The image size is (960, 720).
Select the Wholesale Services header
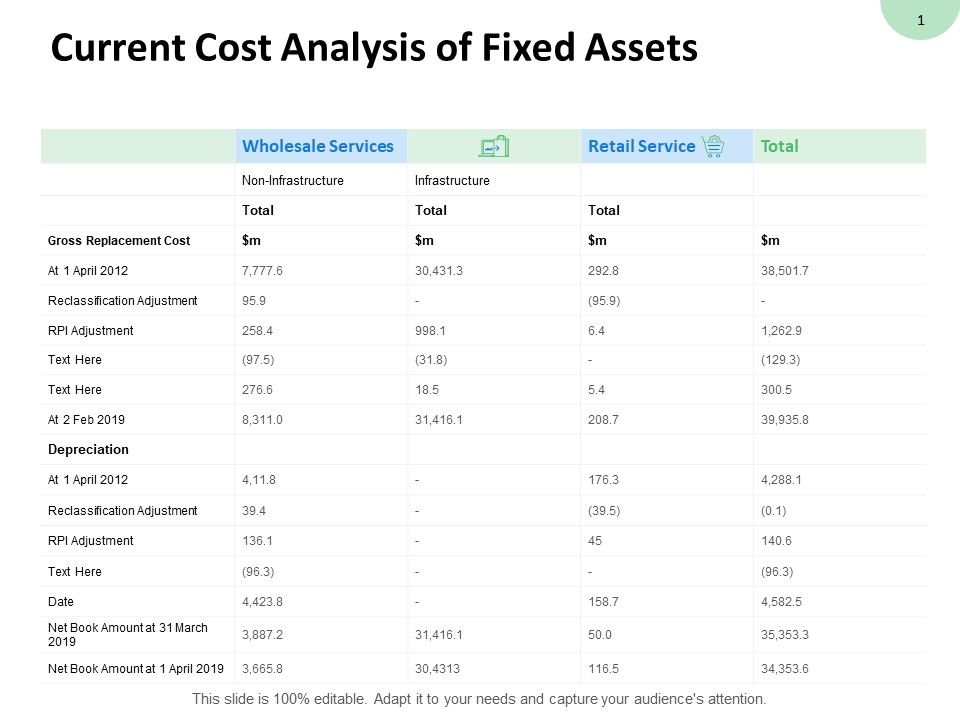click(318, 146)
